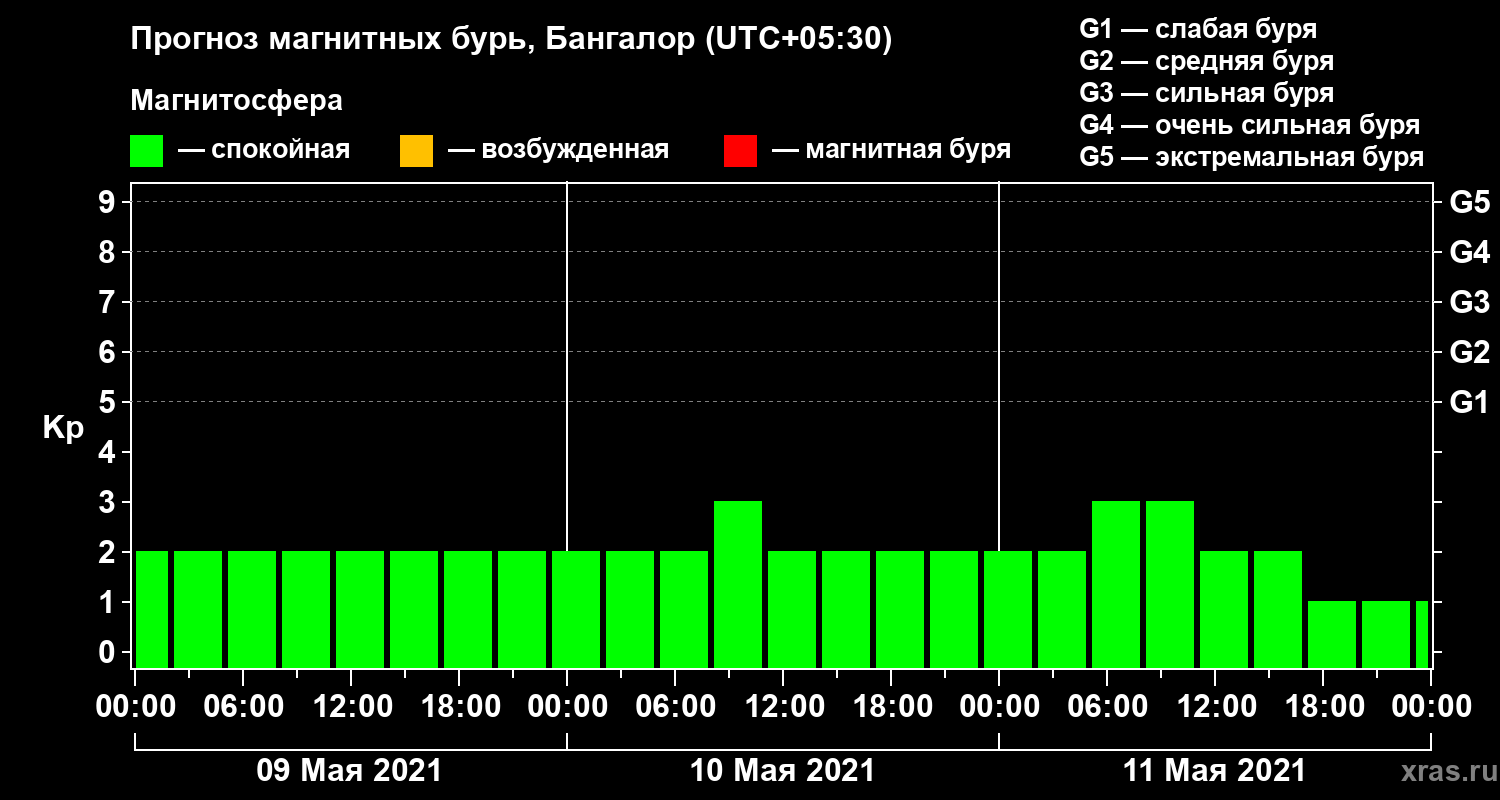Image resolution: width=1500 pixels, height=800 pixels.
Task: Click the right-axis 'G1' label
Action: click(x=1469, y=403)
